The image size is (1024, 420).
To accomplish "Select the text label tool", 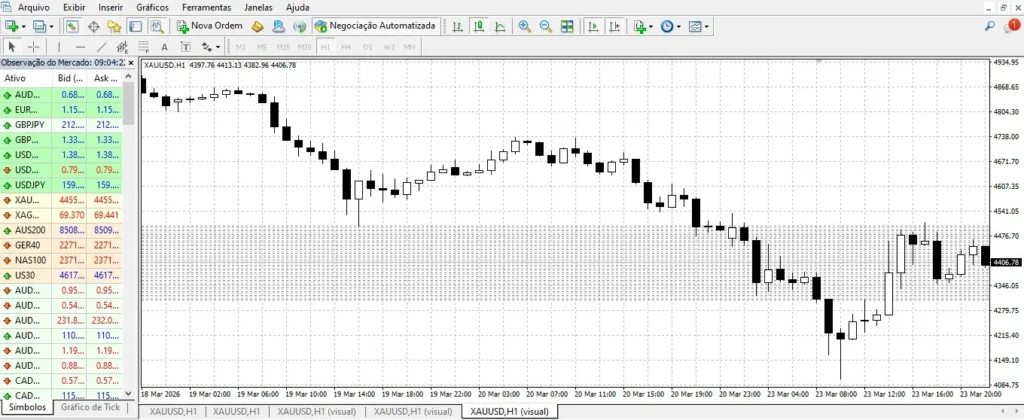I will point(185,46).
